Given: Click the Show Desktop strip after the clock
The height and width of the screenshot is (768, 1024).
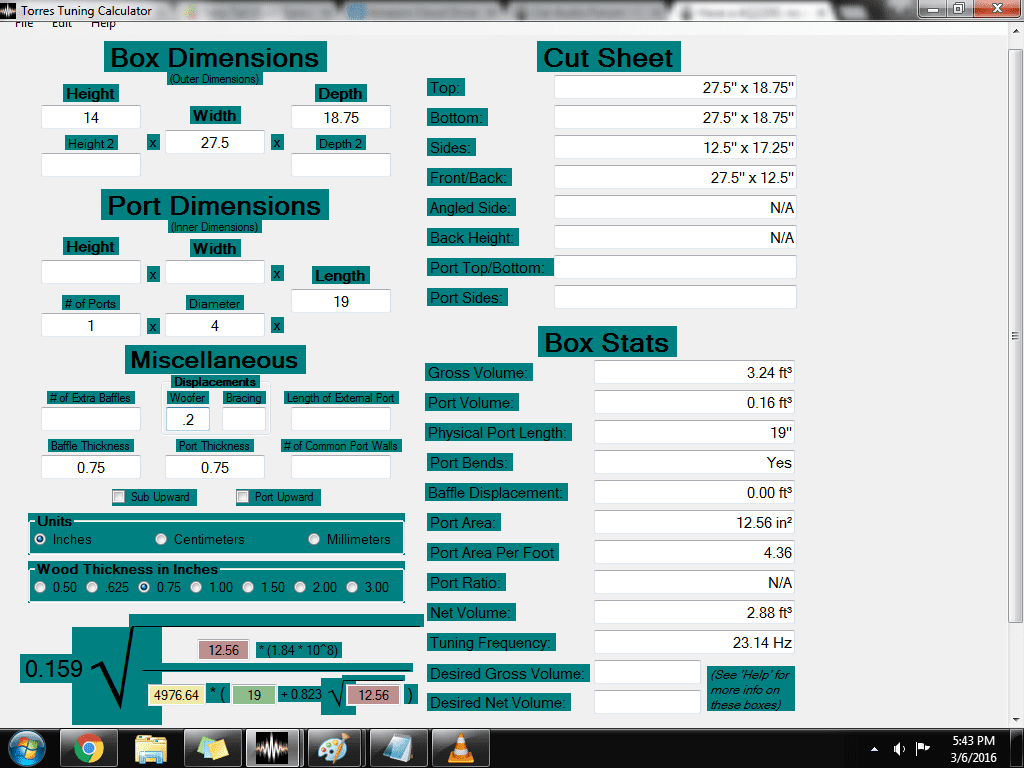Looking at the screenshot, I should [1017, 748].
